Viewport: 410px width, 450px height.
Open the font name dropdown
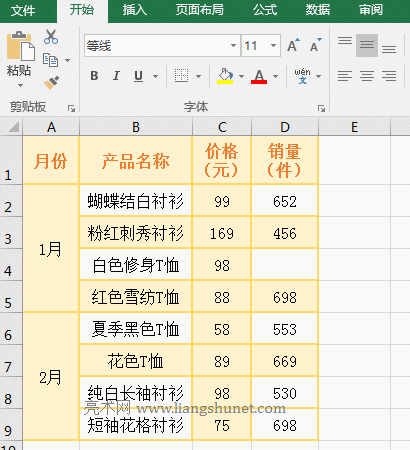click(x=233, y=45)
